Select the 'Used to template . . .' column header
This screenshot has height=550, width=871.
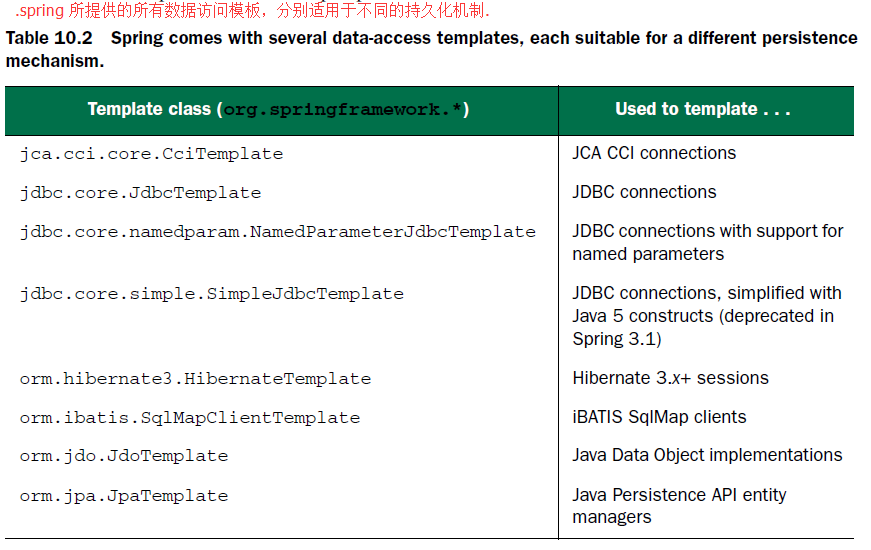click(x=703, y=109)
